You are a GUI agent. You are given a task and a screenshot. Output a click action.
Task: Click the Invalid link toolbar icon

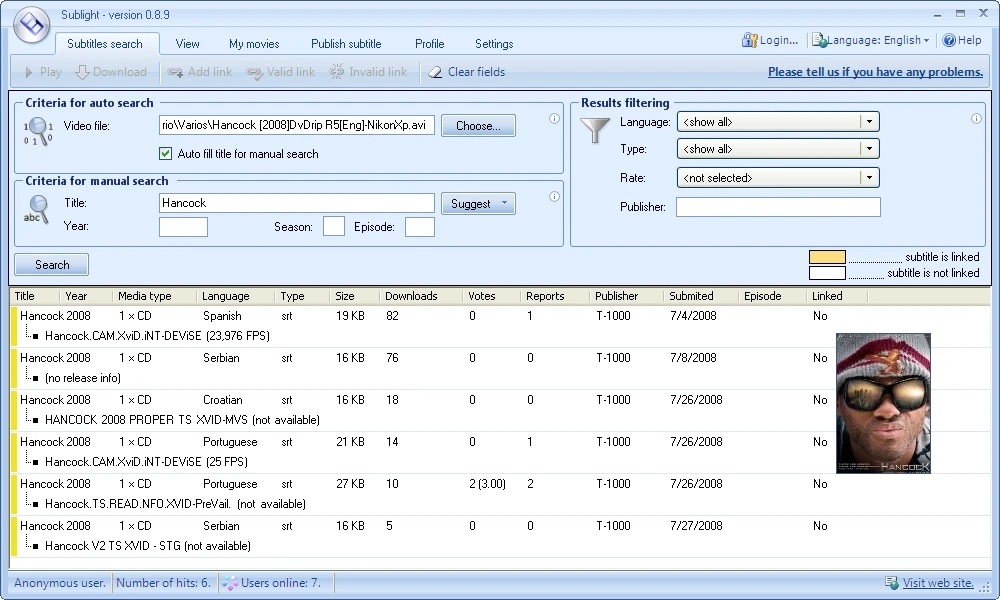pyautogui.click(x=337, y=72)
